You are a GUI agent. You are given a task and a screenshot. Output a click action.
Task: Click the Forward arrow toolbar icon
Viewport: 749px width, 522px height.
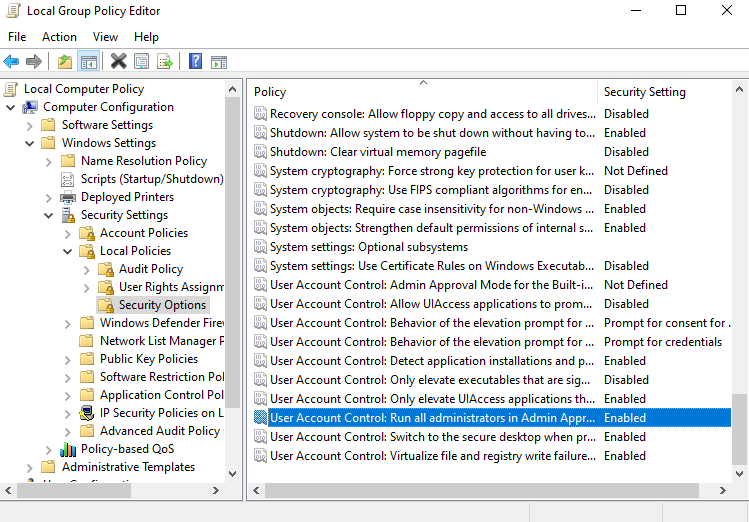pyautogui.click(x=33, y=62)
